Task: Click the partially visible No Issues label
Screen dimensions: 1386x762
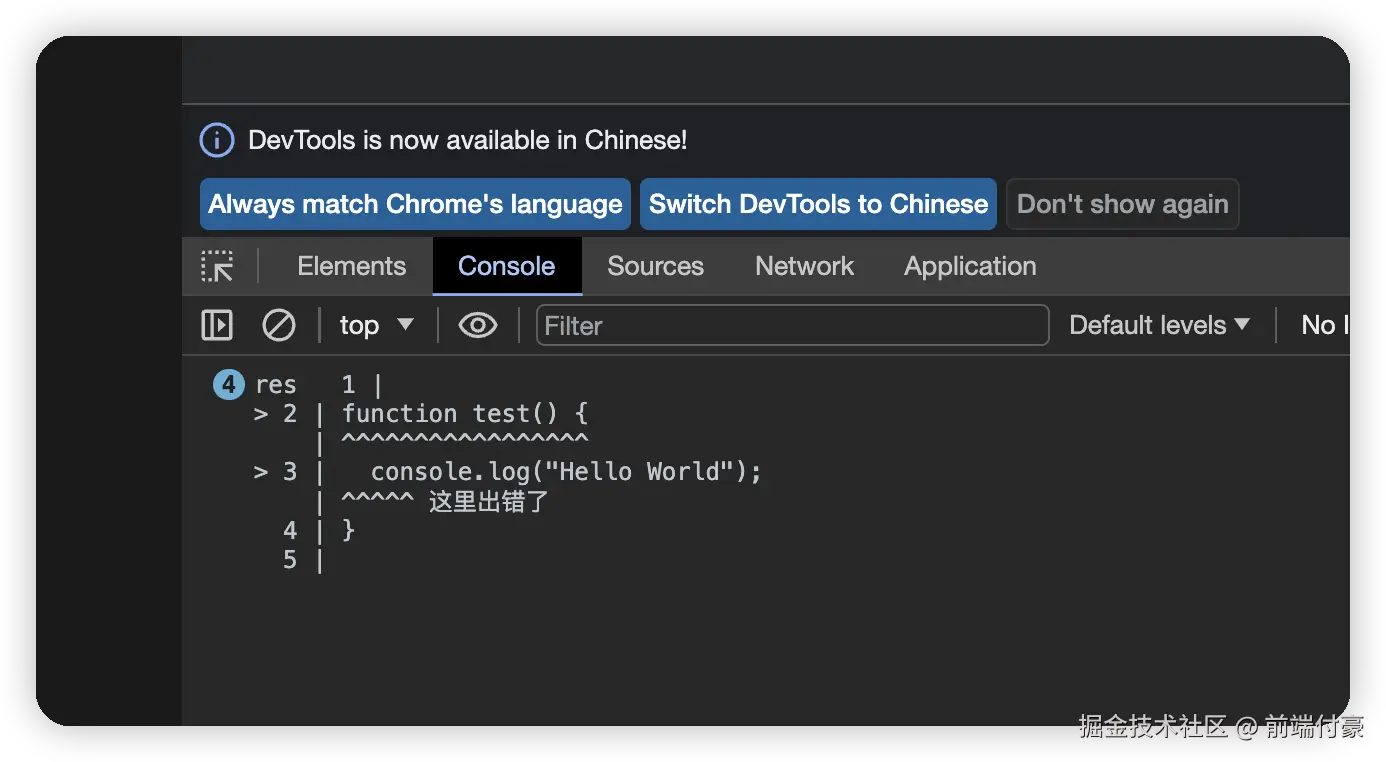Action: click(1324, 325)
